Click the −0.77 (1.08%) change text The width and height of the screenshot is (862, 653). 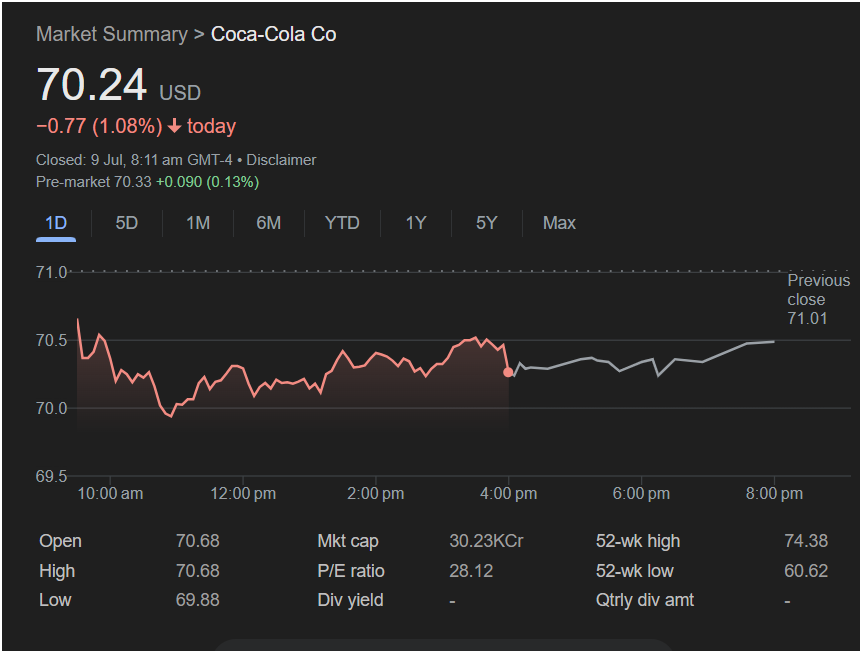coord(100,126)
